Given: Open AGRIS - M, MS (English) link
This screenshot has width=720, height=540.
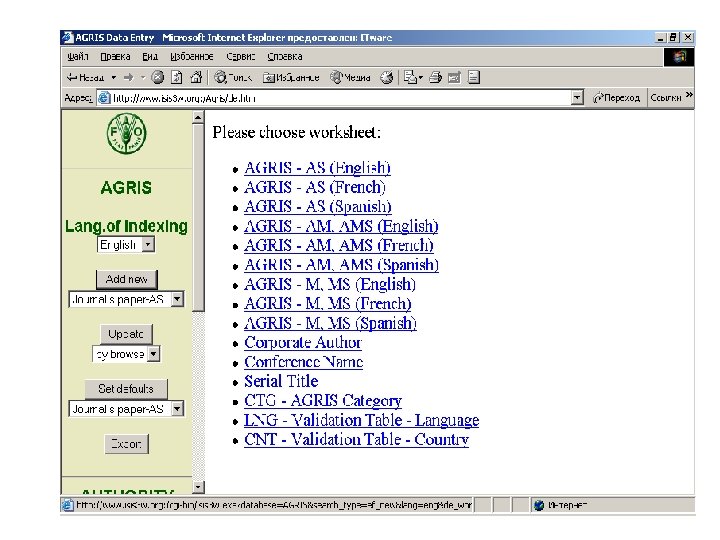Looking at the screenshot, I should tap(330, 284).
